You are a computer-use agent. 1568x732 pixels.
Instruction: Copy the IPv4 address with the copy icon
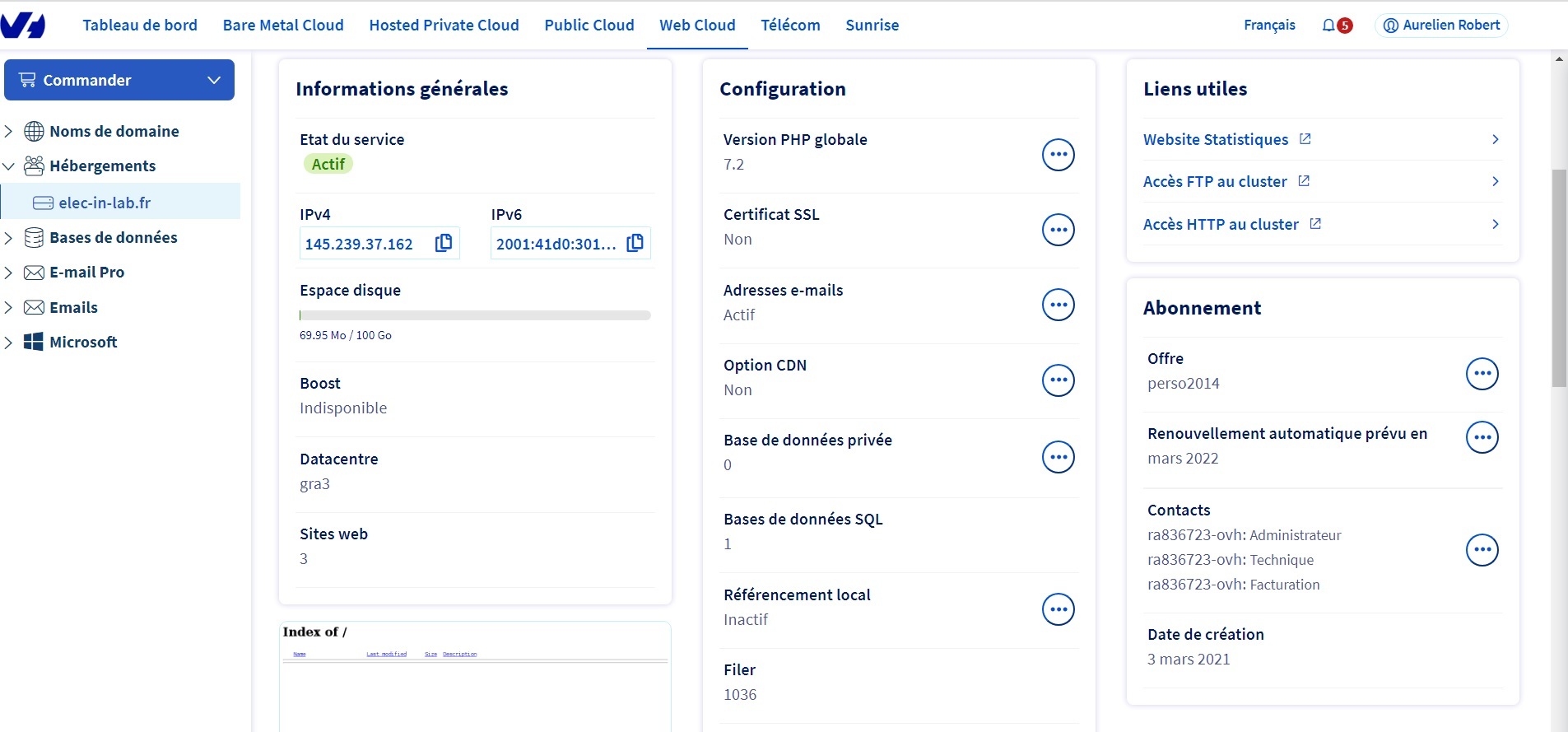[444, 243]
